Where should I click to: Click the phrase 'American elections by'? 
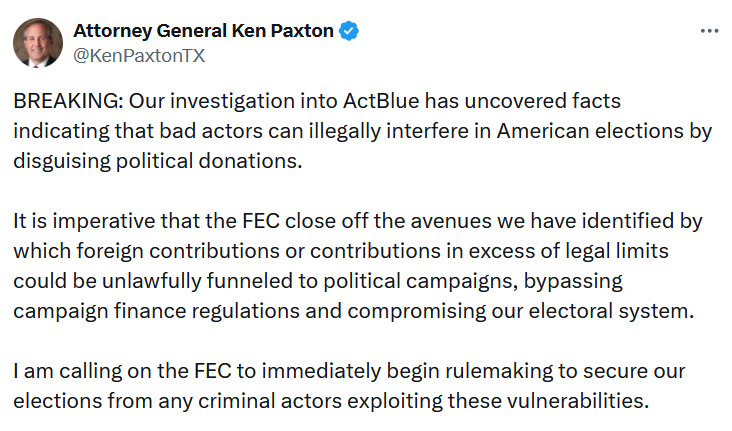click(x=604, y=131)
